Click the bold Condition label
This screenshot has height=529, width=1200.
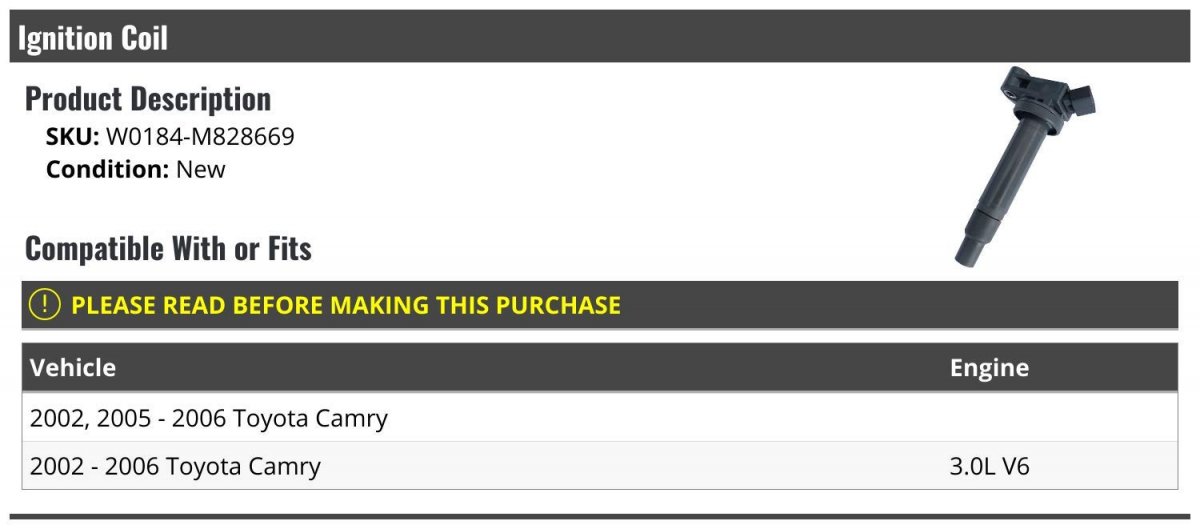[x=108, y=169]
